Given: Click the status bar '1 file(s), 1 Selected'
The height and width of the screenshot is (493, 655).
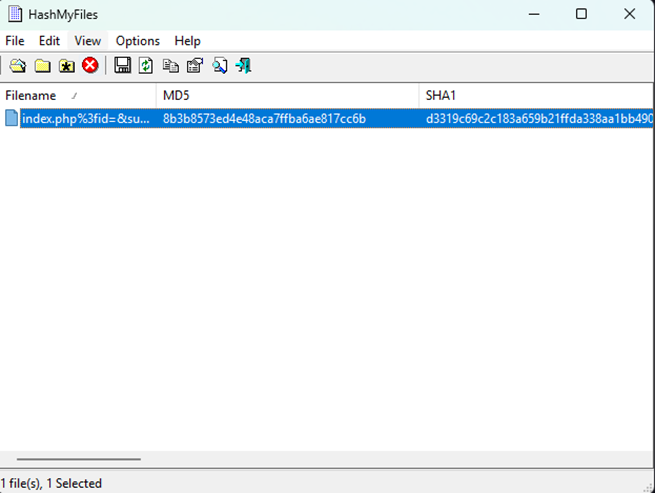Looking at the screenshot, I should coord(51,483).
